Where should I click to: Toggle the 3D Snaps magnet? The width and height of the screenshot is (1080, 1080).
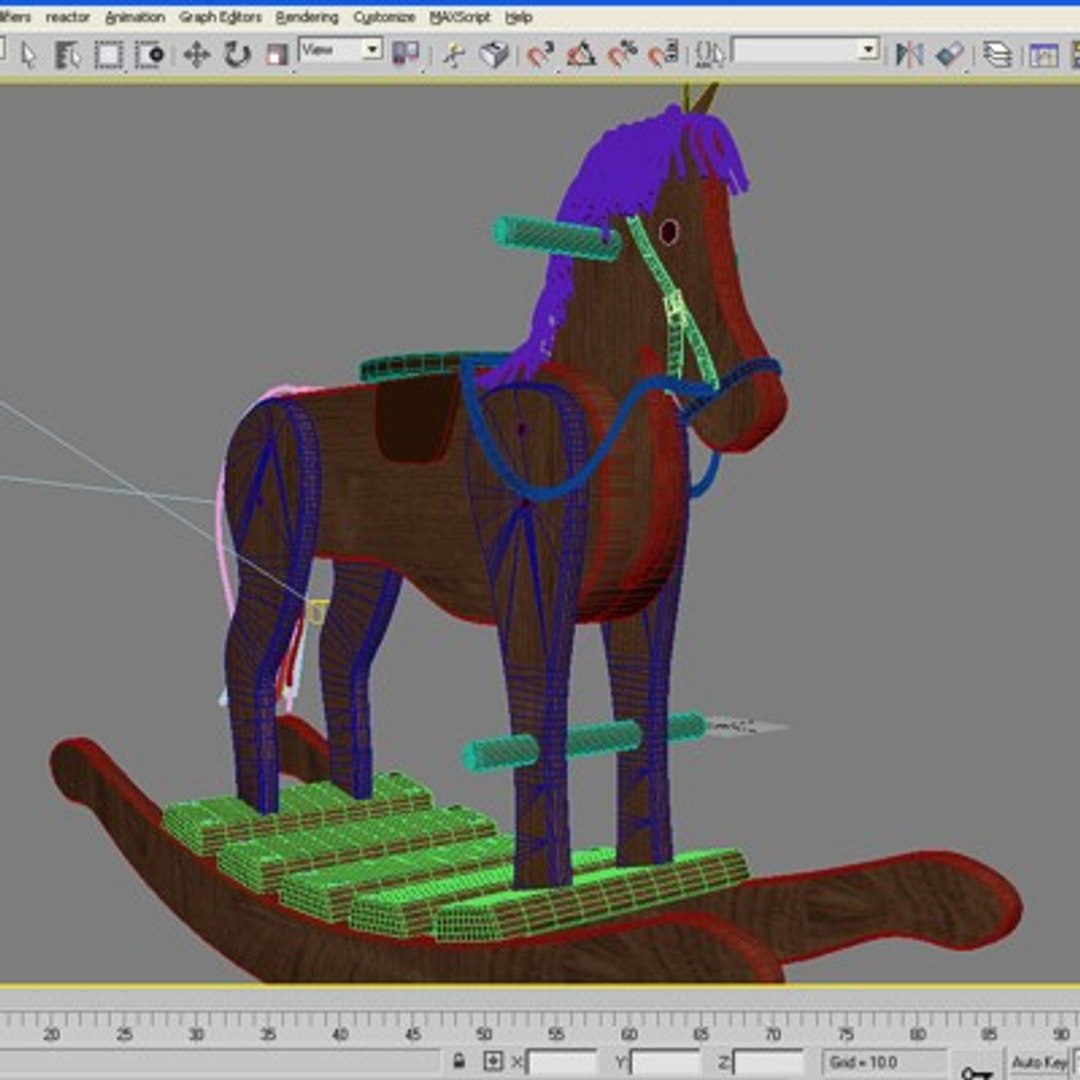coord(540,54)
